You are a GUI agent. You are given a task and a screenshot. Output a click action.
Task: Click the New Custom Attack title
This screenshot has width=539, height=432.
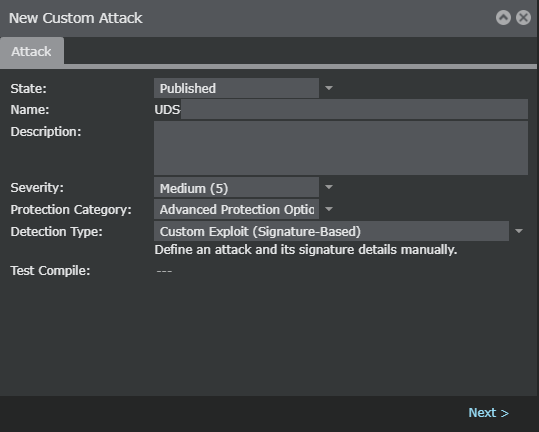[76, 18]
